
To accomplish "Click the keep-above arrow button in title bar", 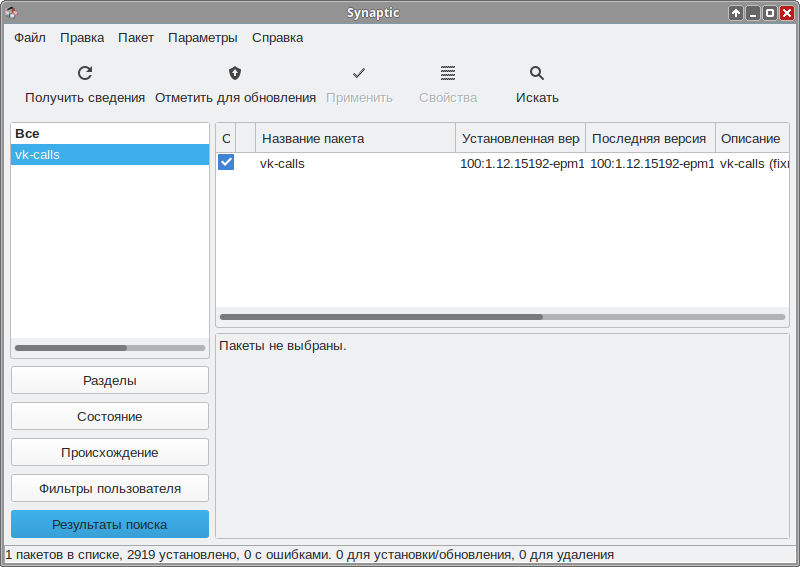I will (736, 13).
